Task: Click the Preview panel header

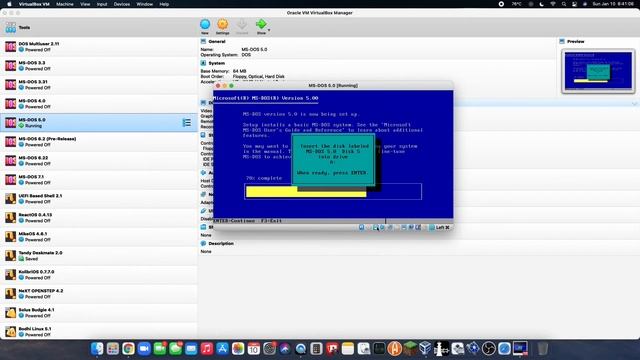Action: [576, 42]
